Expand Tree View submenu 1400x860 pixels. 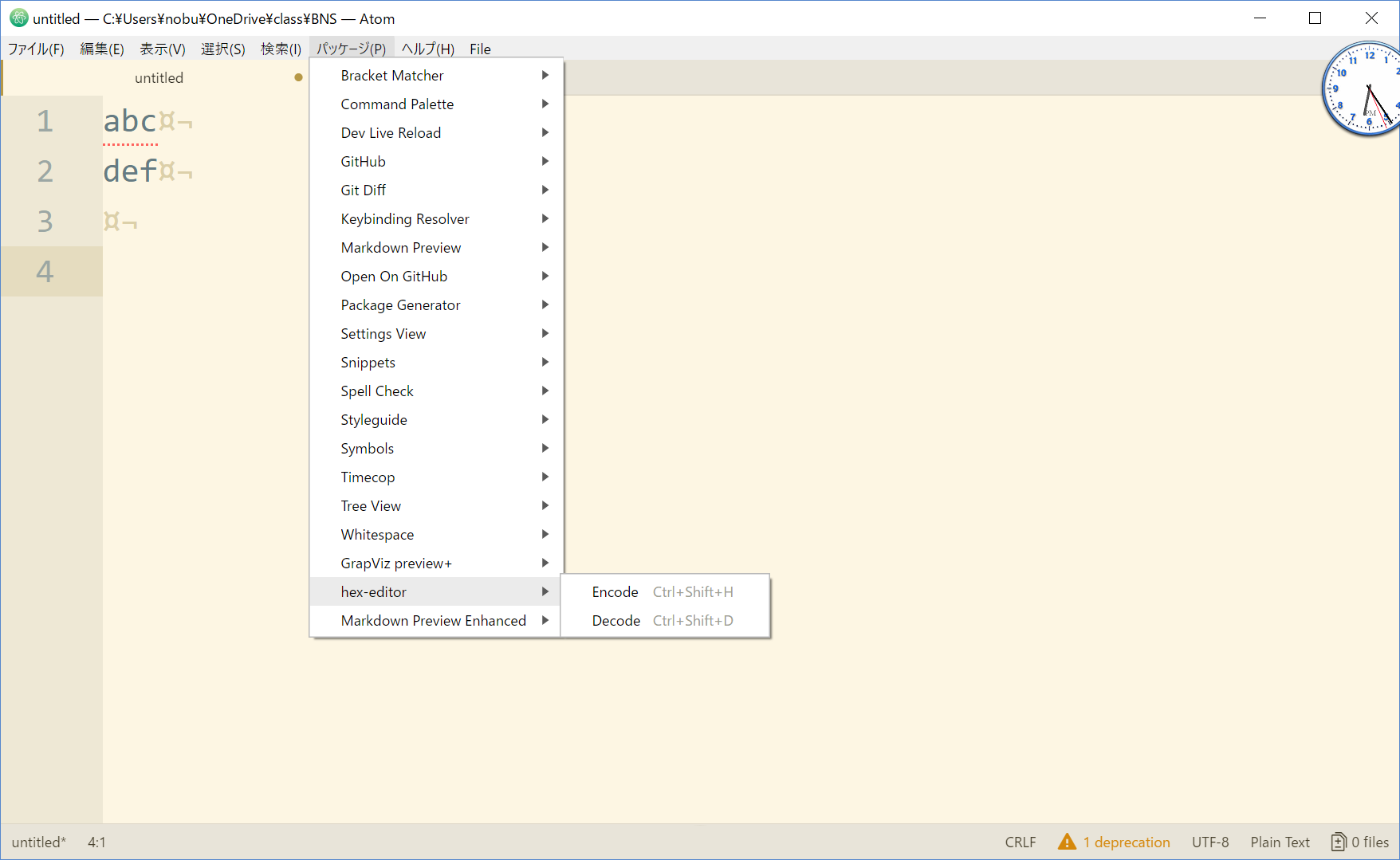pos(436,505)
